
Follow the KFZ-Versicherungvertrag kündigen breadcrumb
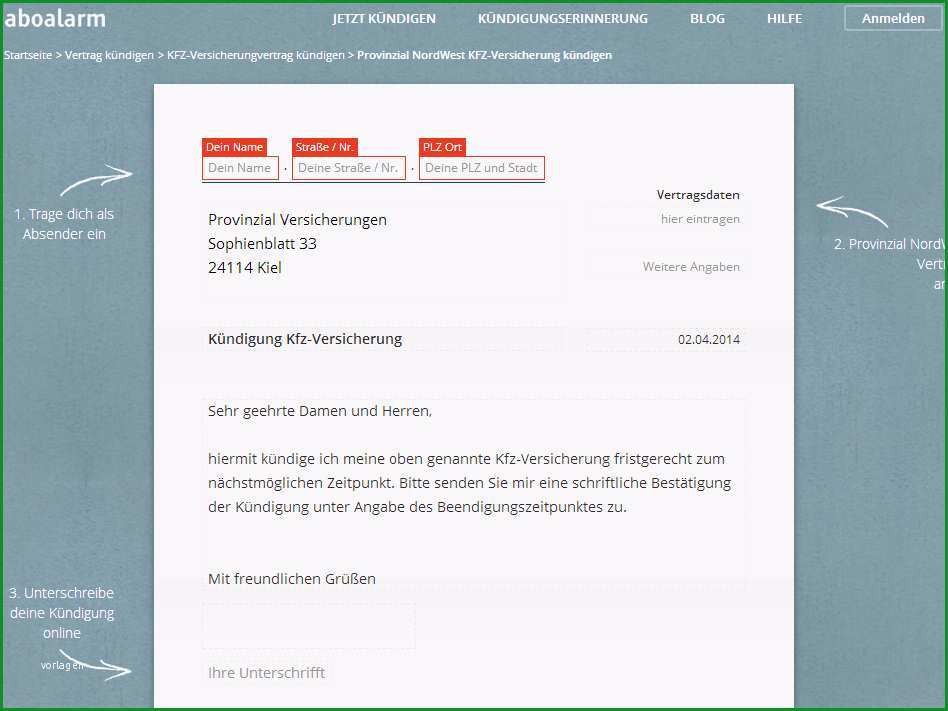[x=256, y=55]
